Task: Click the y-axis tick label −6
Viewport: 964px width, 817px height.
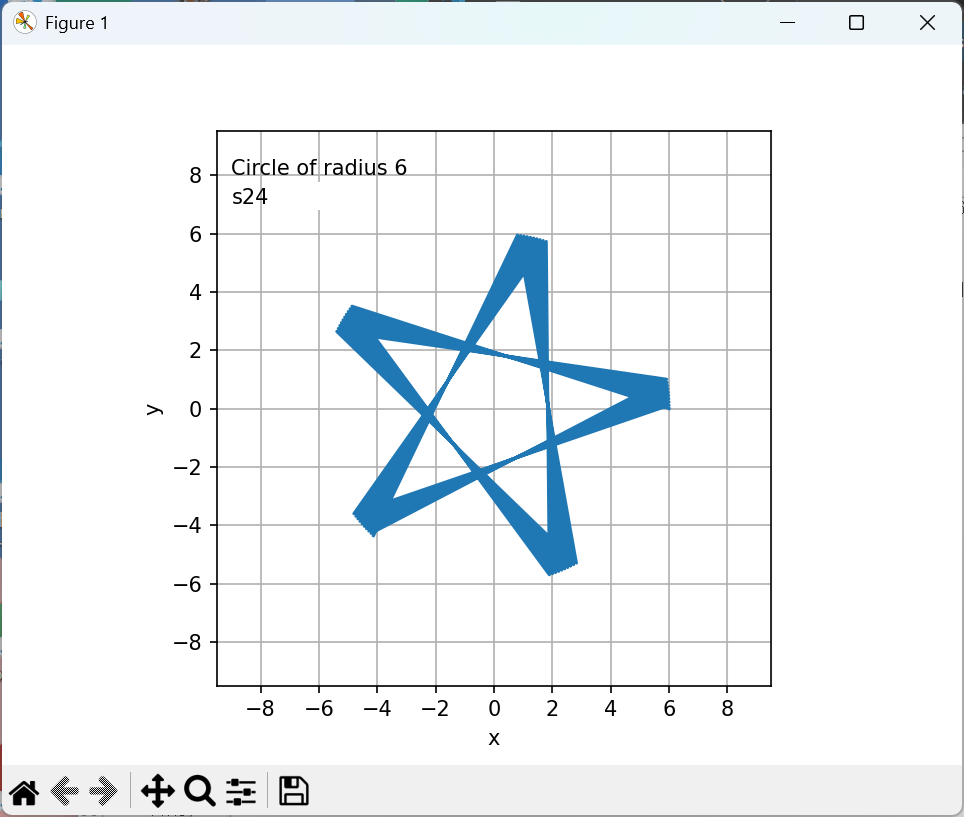Action: coord(188,584)
